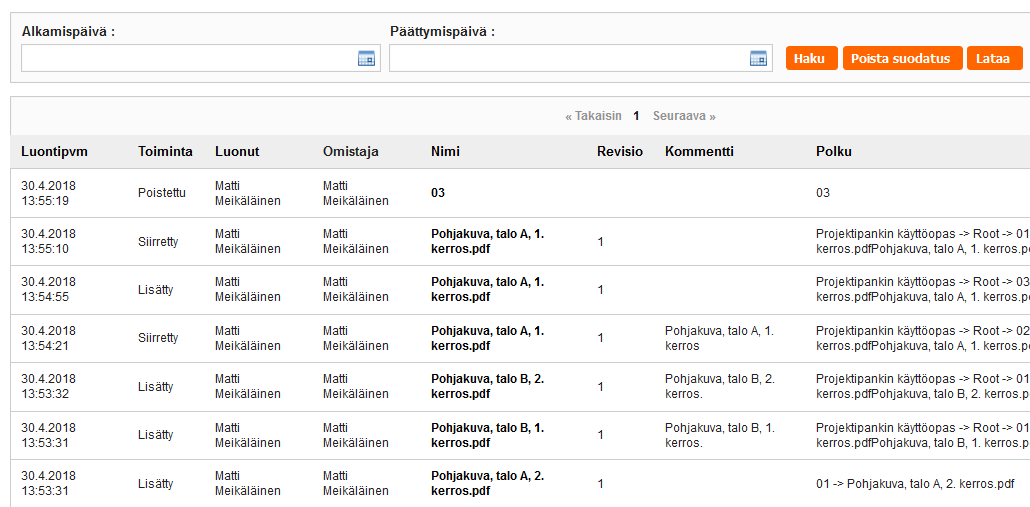Screen dimensions: 1030x507
Task: Open the Alkamispäivä calendar picker icon
Action: point(366,59)
